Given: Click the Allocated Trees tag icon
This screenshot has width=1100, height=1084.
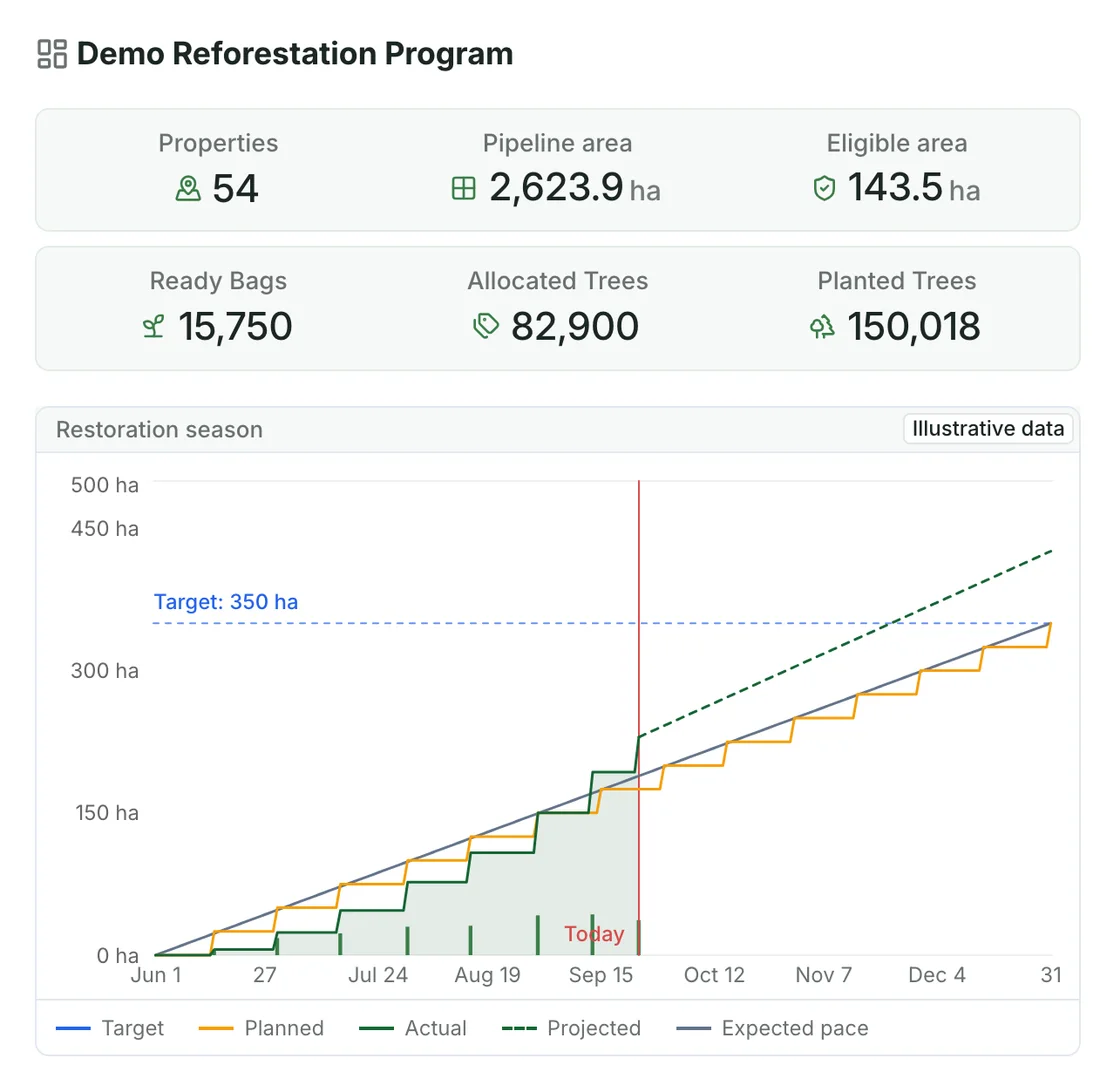Looking at the screenshot, I should (485, 326).
